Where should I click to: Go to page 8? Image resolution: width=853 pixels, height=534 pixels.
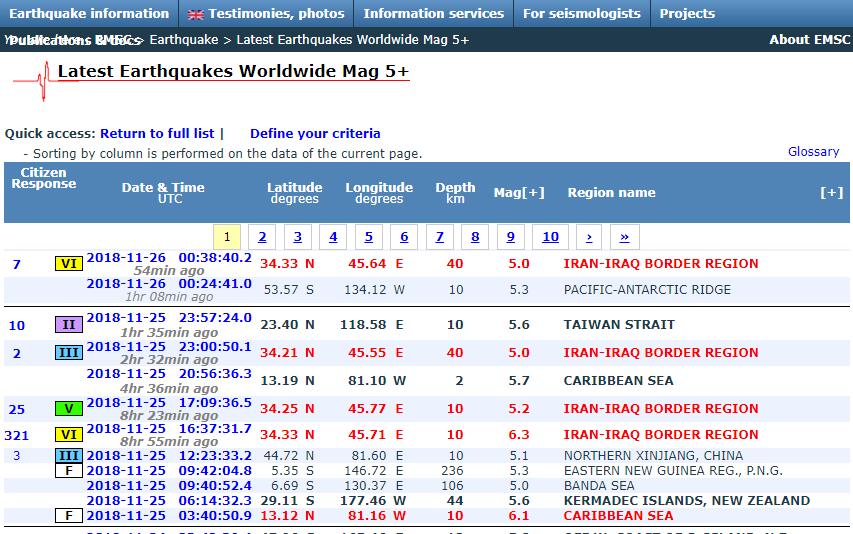click(475, 237)
